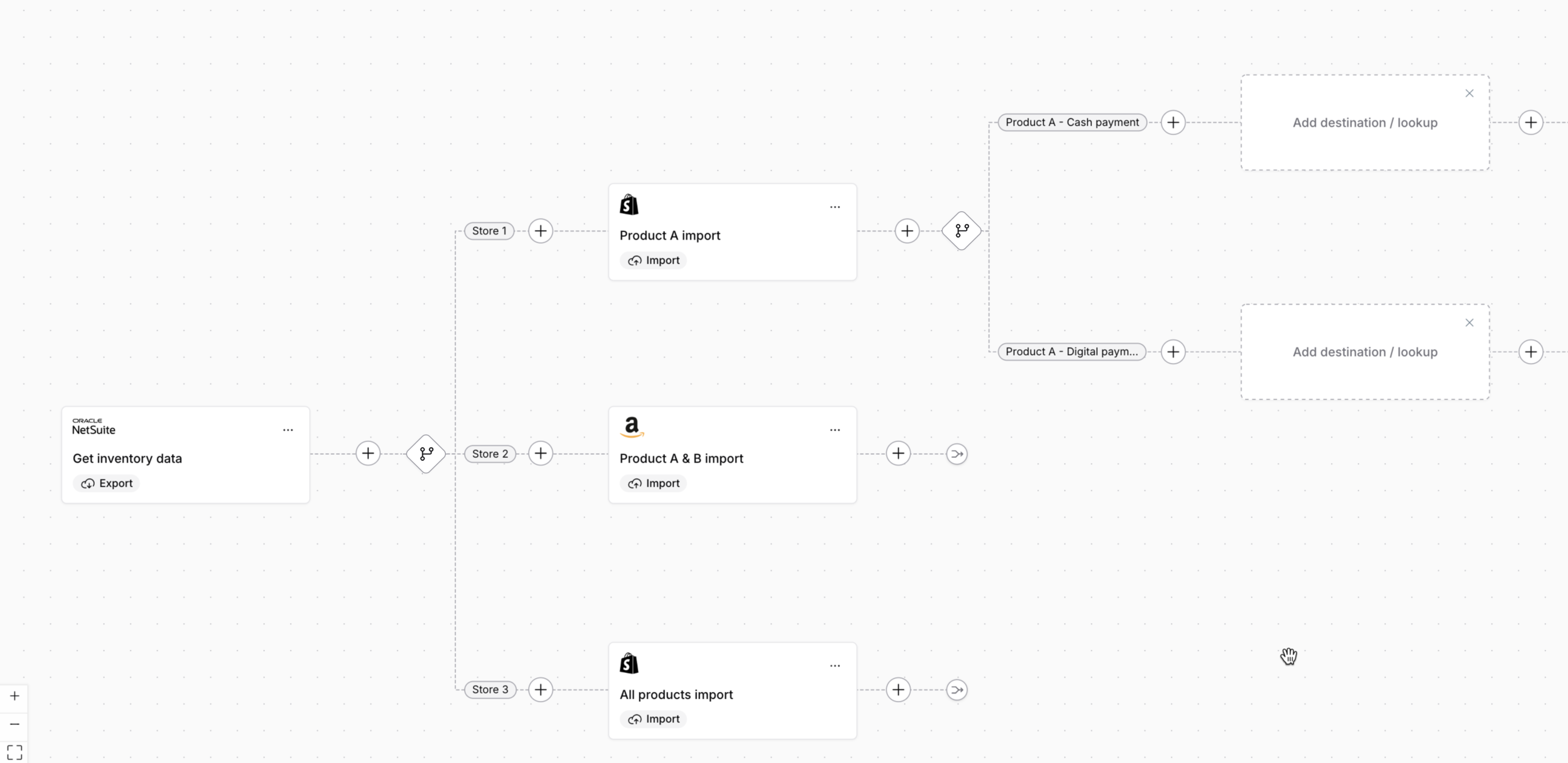Click the lower Add destination / lookup box
1568x763 pixels.
click(x=1365, y=352)
